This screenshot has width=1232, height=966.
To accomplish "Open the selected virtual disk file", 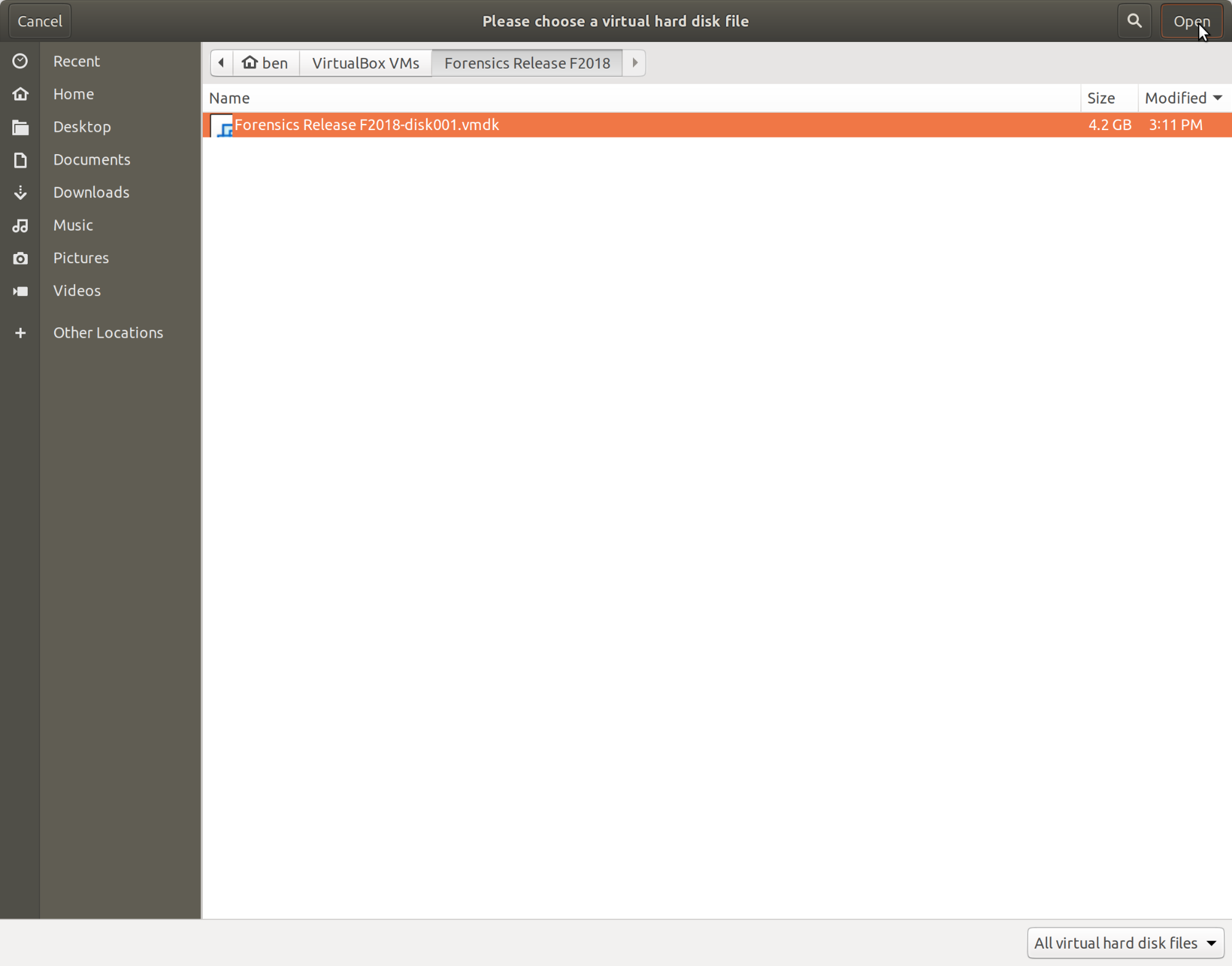I will (1191, 21).
